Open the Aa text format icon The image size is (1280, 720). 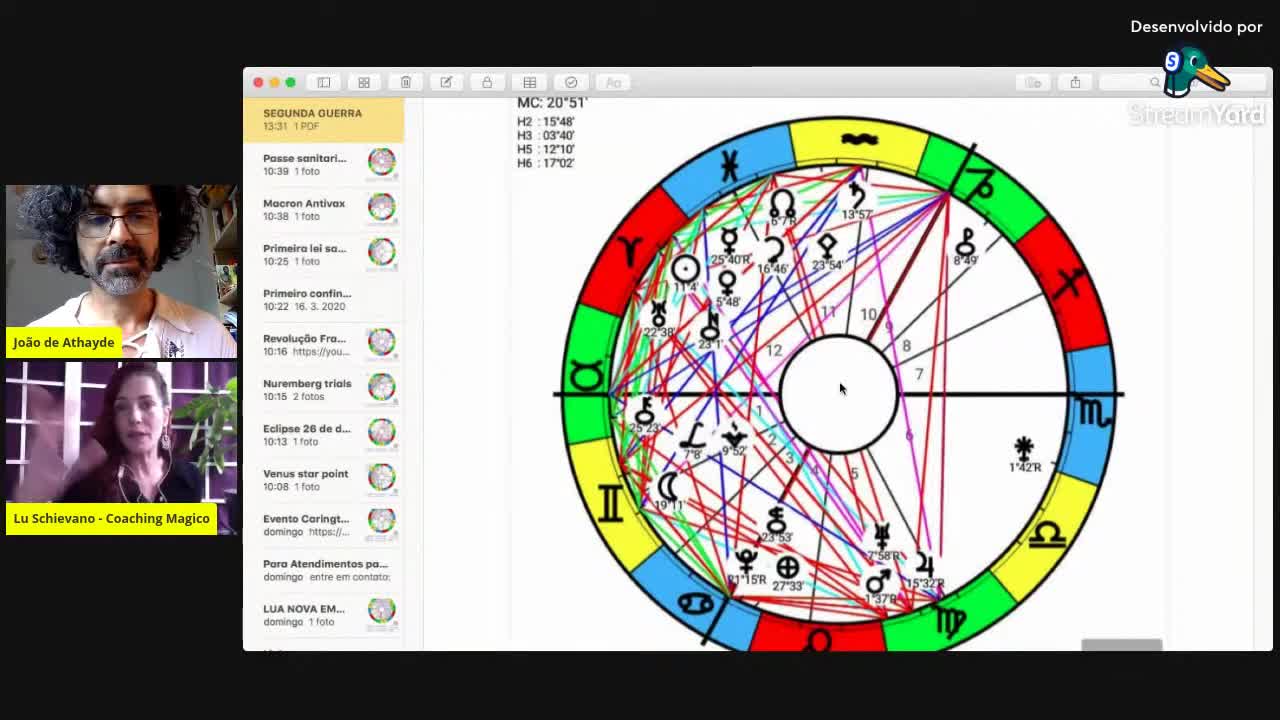[x=613, y=82]
